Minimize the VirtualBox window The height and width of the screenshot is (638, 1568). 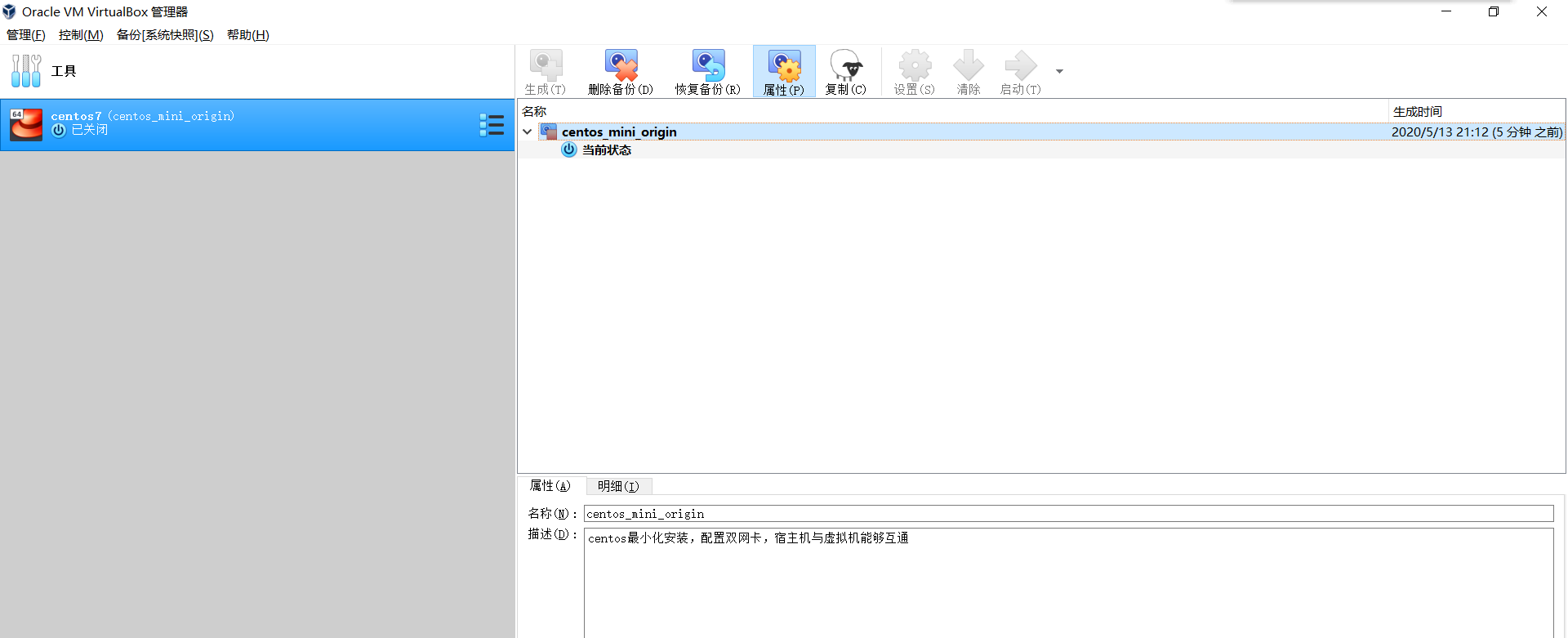tap(1446, 11)
